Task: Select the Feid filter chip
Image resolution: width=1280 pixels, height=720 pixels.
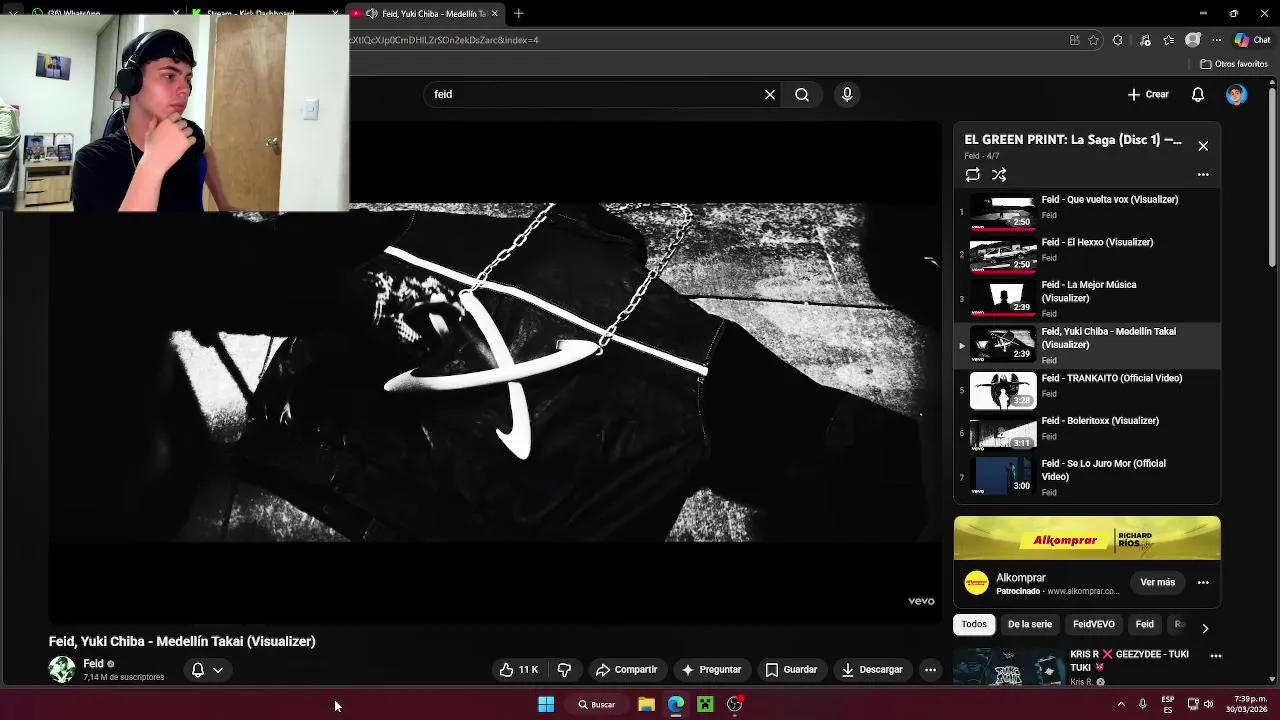Action: [x=1144, y=624]
